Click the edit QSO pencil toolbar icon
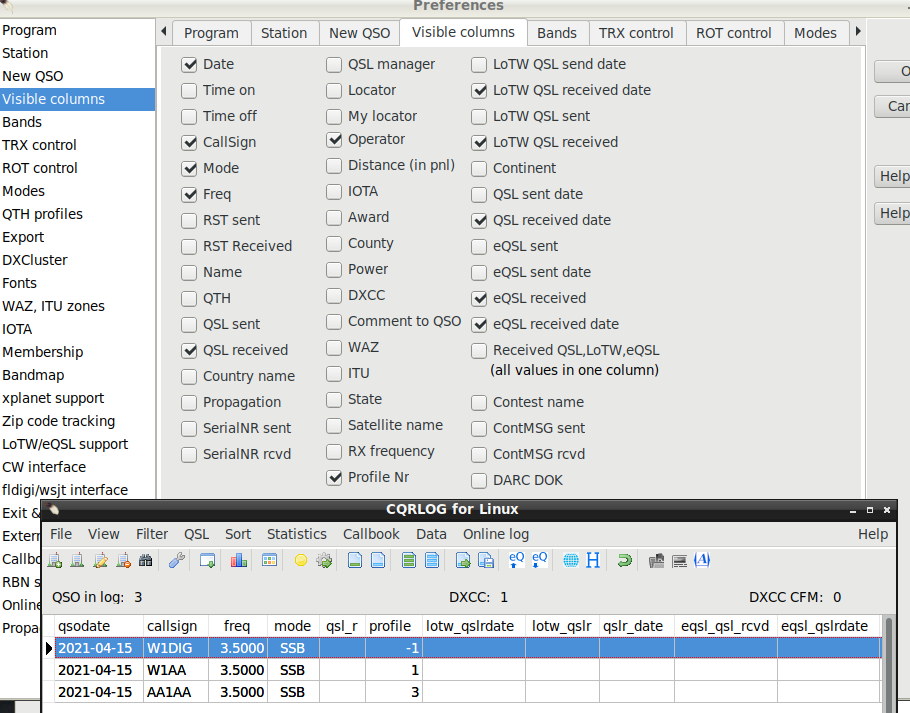 click(x=100, y=560)
